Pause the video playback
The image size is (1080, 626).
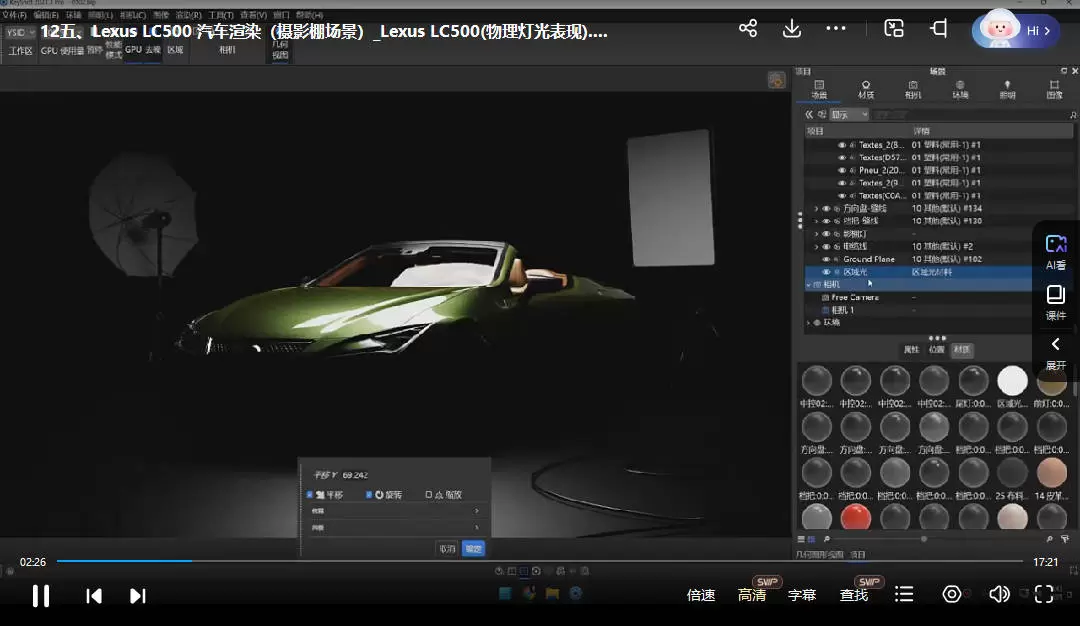[x=41, y=596]
